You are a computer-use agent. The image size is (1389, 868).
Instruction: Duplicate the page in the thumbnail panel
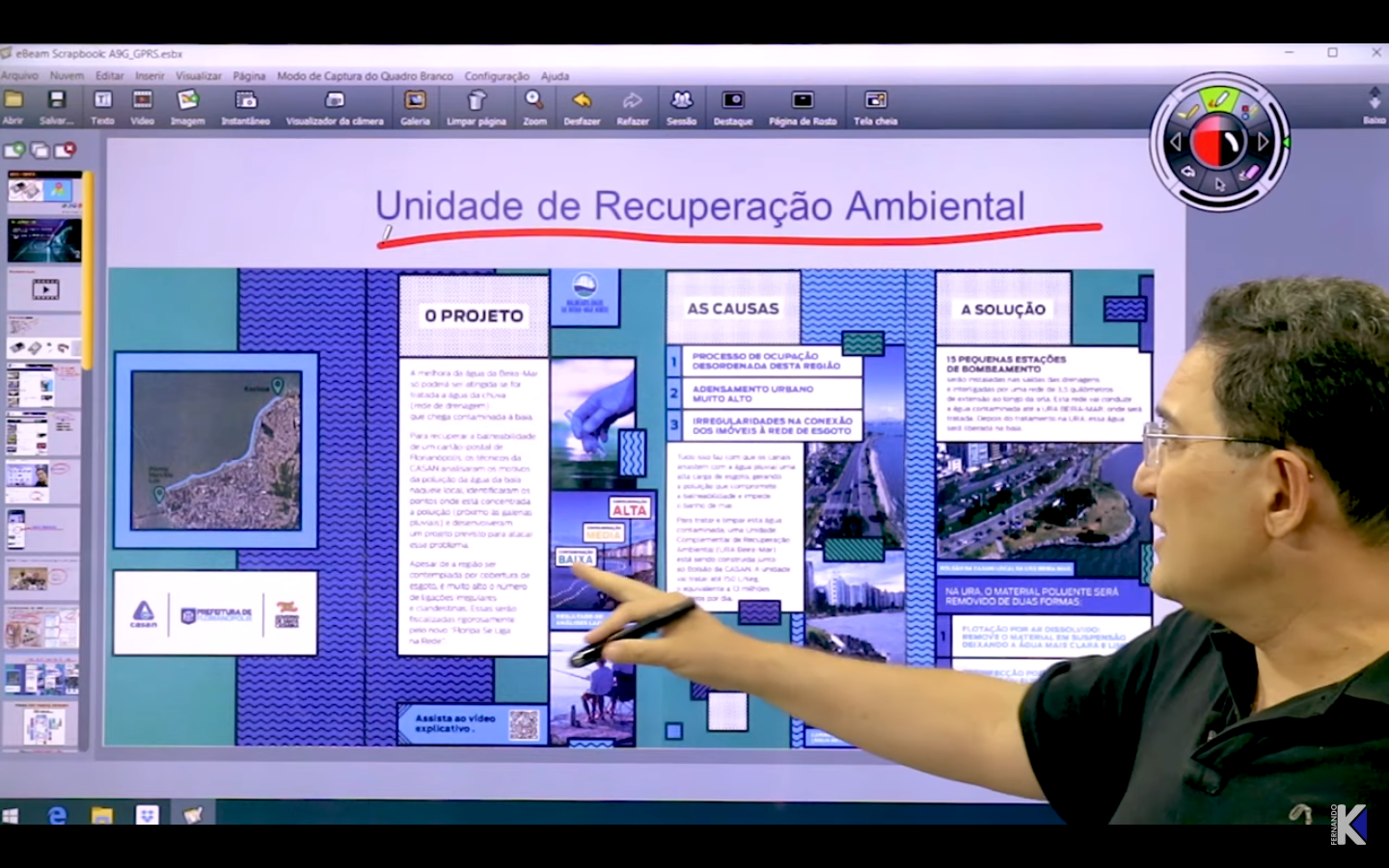click(40, 149)
